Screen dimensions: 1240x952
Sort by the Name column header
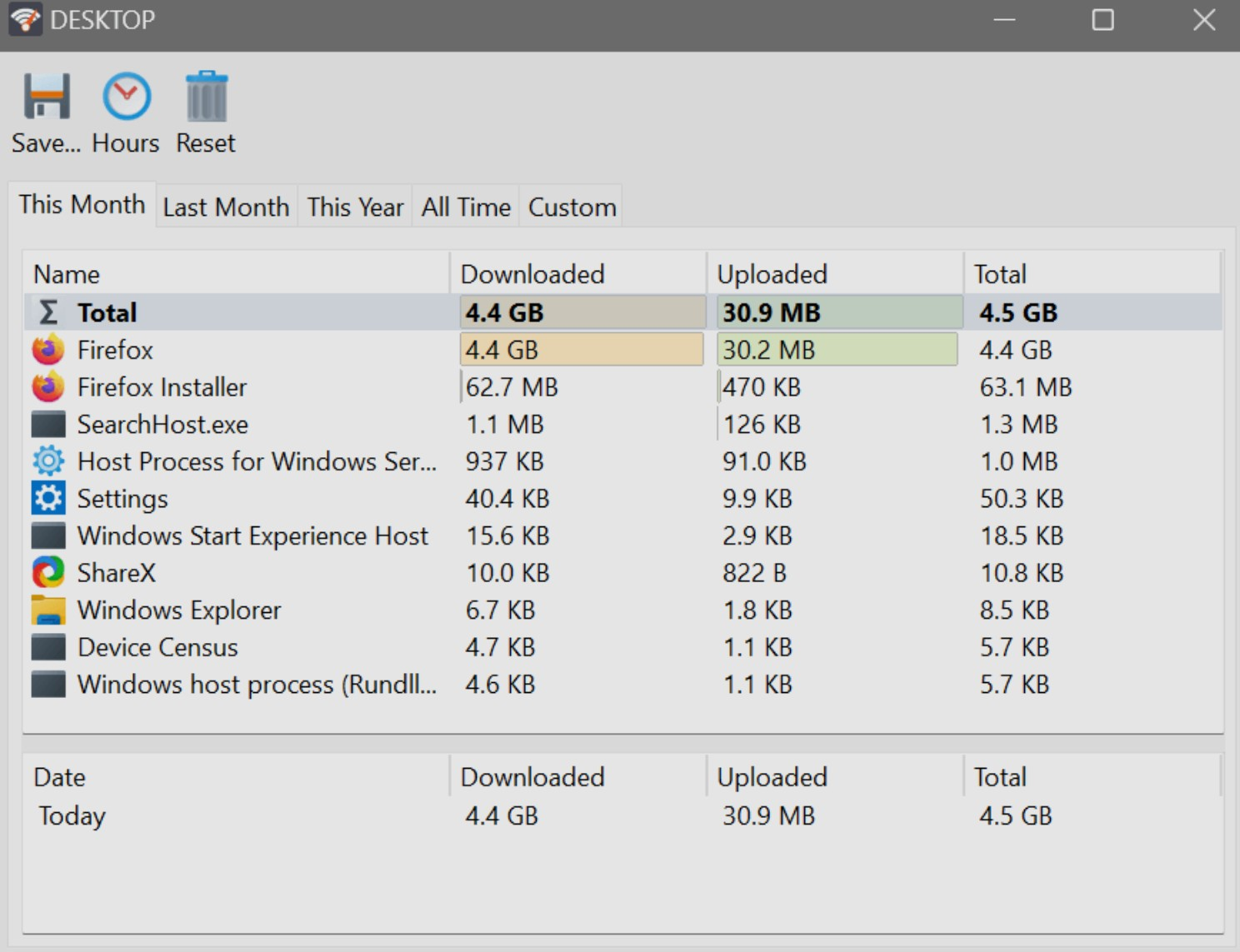point(237,273)
